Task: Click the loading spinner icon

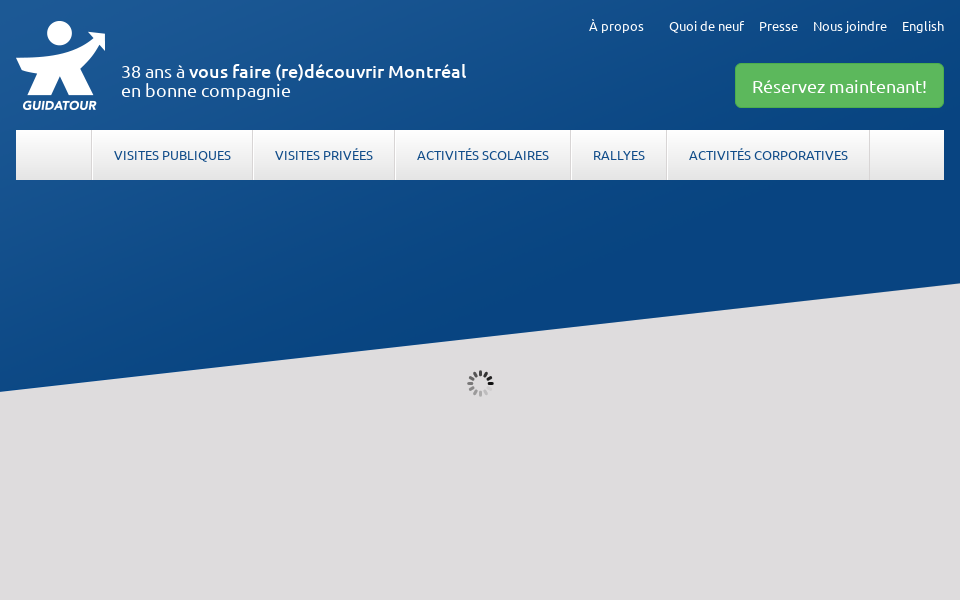Action: coord(480,383)
